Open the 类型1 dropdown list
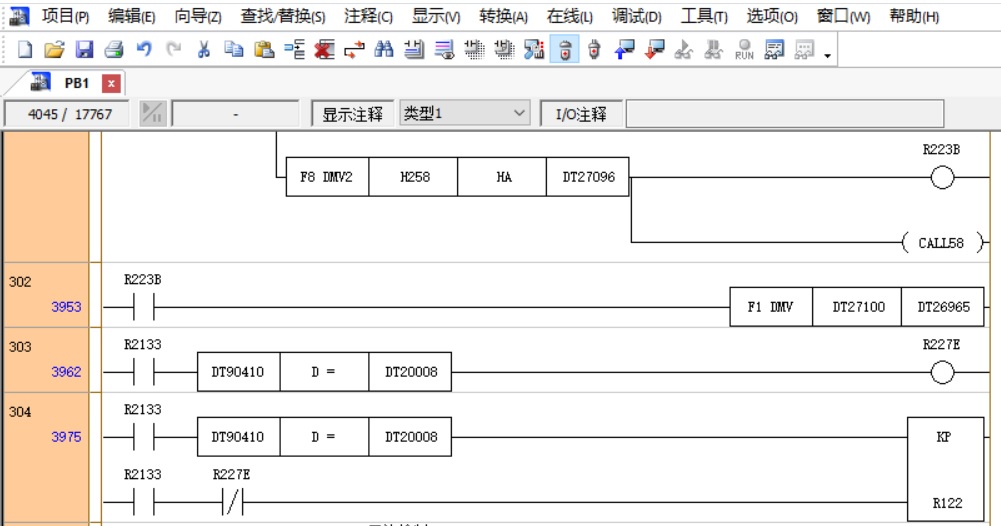The width and height of the screenshot is (1001, 526). click(x=519, y=114)
